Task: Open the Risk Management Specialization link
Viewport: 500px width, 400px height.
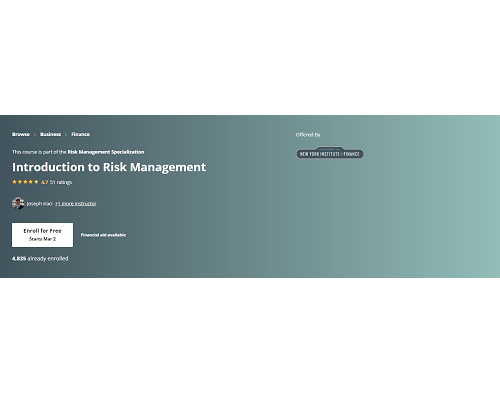Action: [x=106, y=152]
